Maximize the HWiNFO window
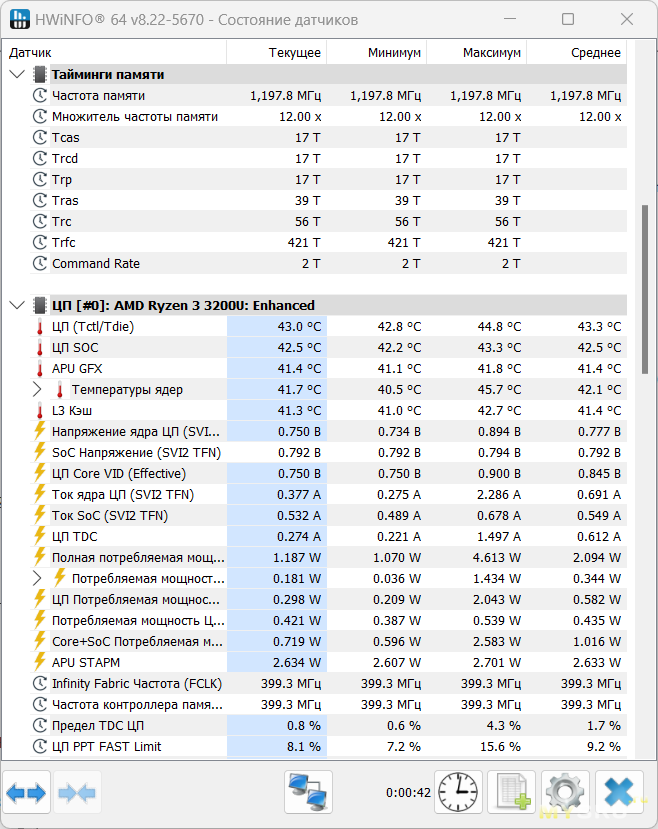This screenshot has height=829, width=658. point(568,20)
